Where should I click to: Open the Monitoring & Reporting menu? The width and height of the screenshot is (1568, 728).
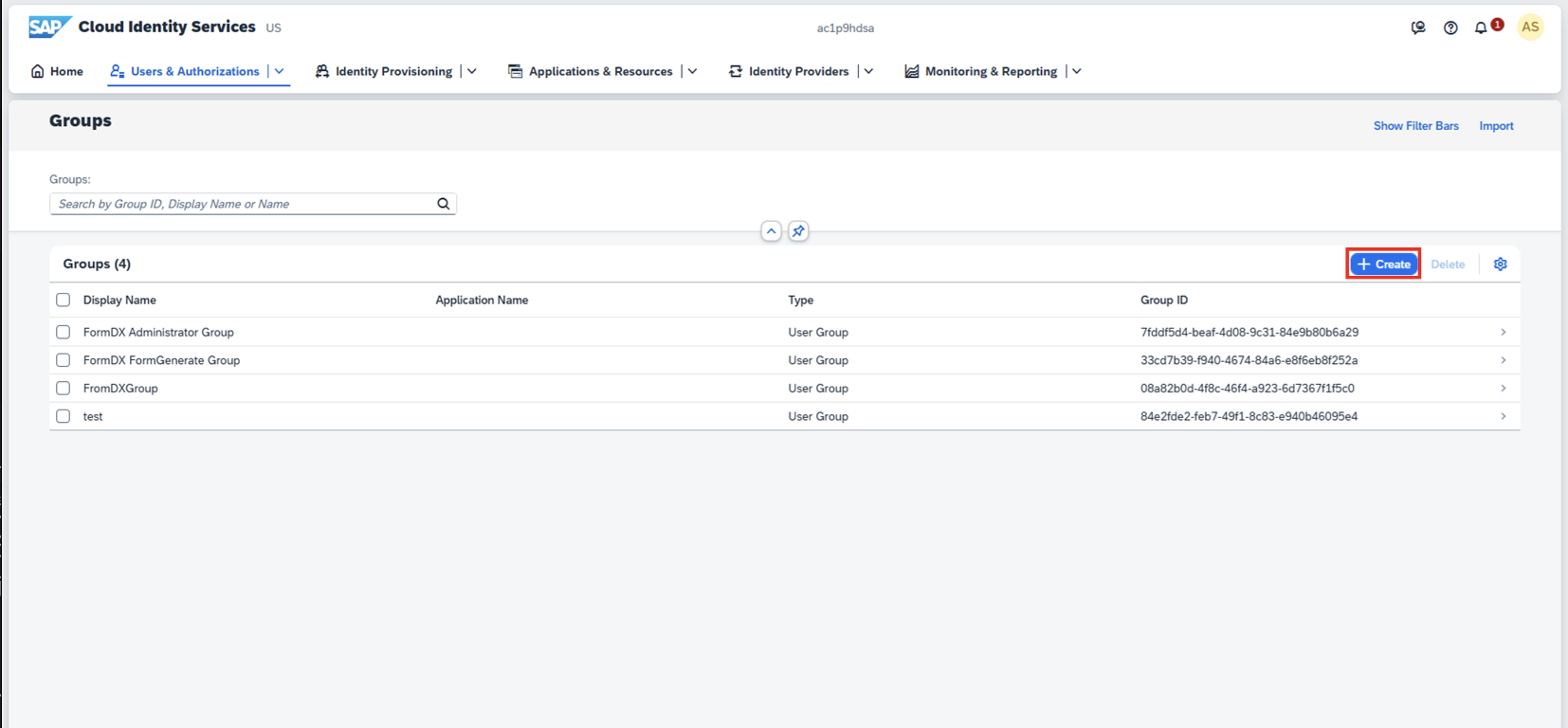point(990,71)
